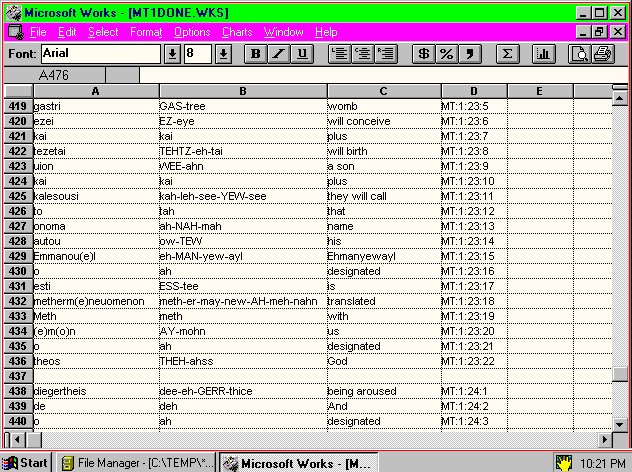This screenshot has width=632, height=472.
Task: Select cell containing 'Emmanou(e)l'
Action: tap(96, 256)
